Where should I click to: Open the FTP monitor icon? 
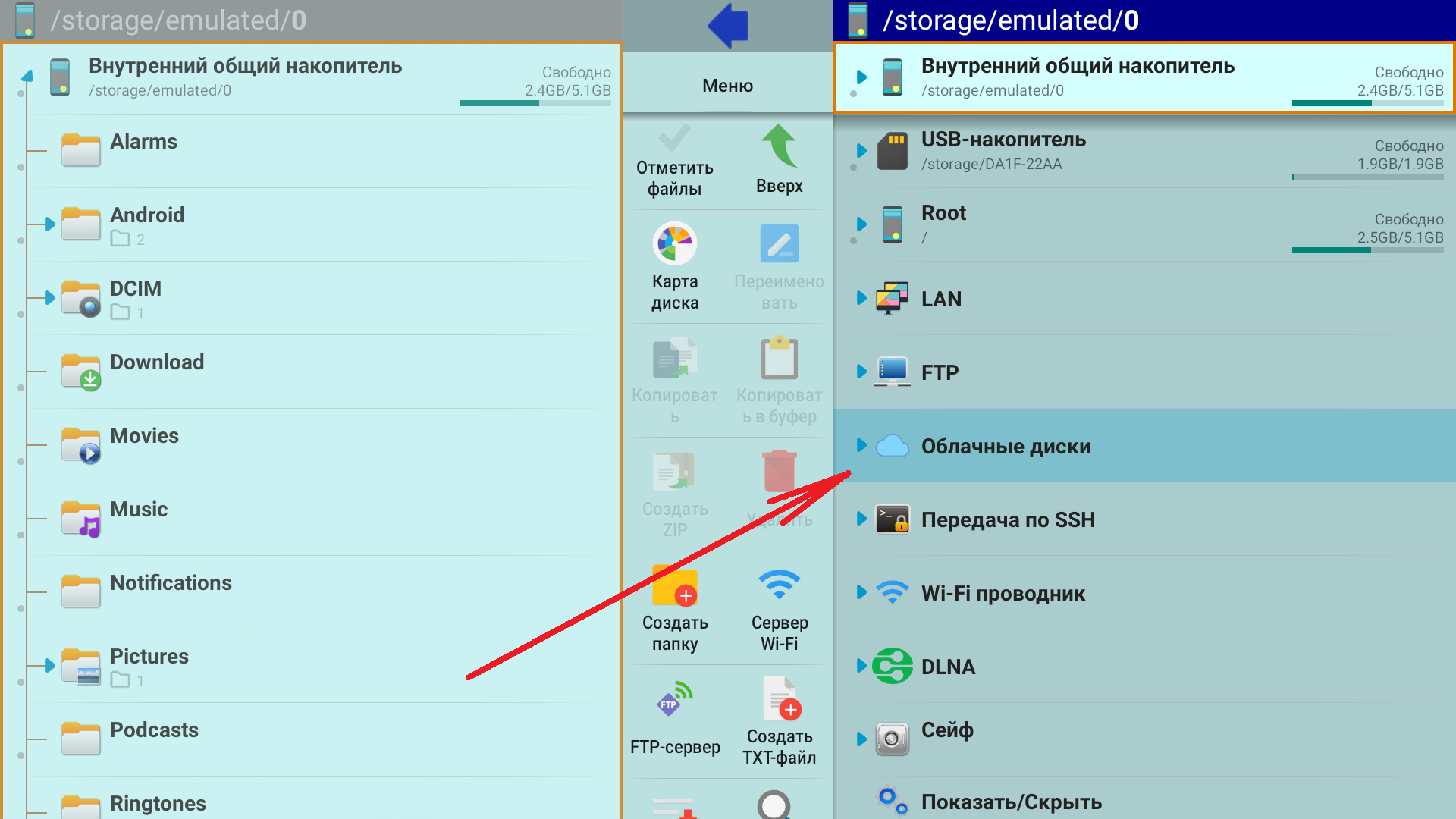click(893, 372)
